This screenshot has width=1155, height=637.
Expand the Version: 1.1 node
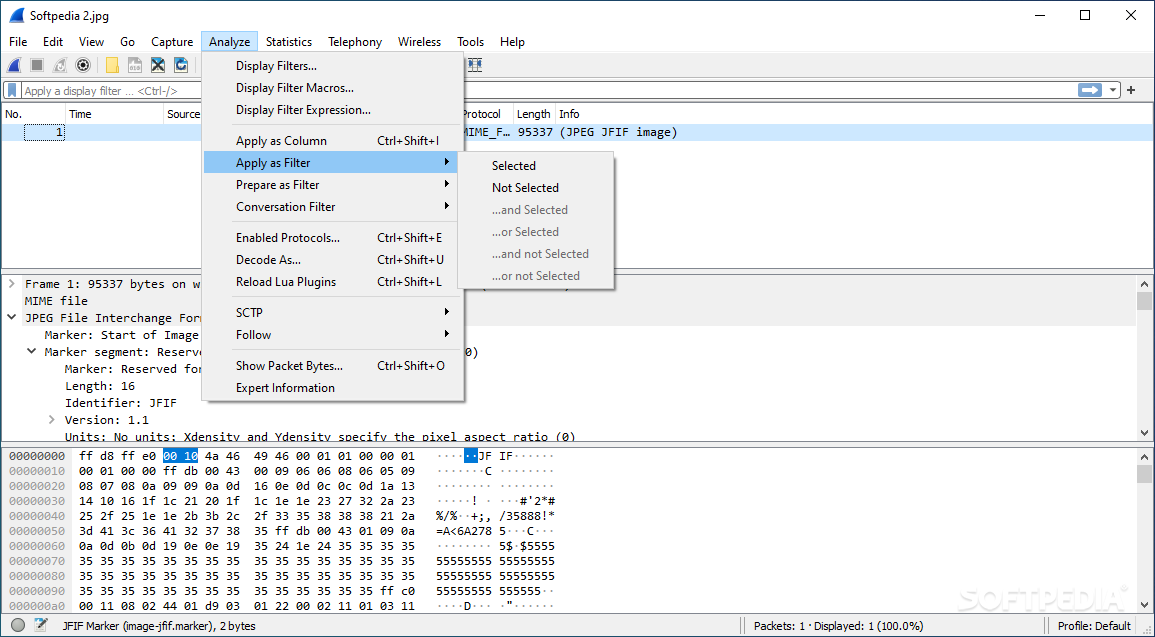click(52, 420)
